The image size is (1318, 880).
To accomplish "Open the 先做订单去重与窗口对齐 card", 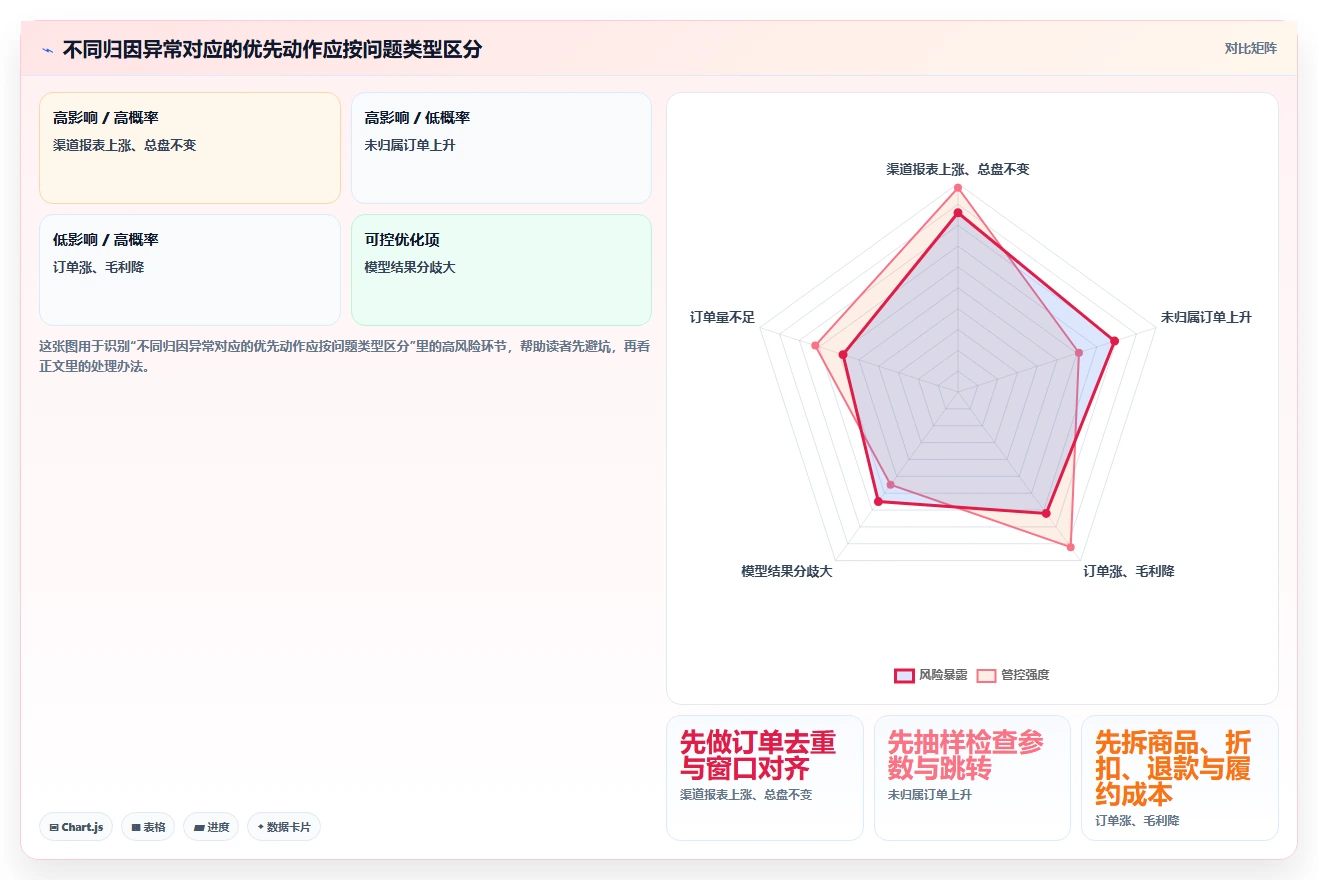I will pyautogui.click(x=765, y=778).
